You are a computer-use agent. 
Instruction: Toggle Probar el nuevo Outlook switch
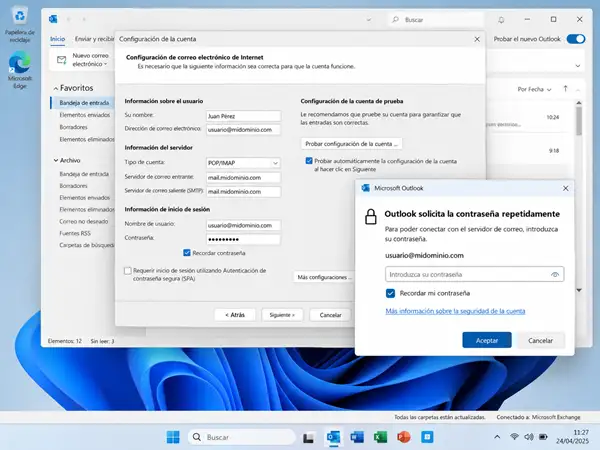point(576,39)
